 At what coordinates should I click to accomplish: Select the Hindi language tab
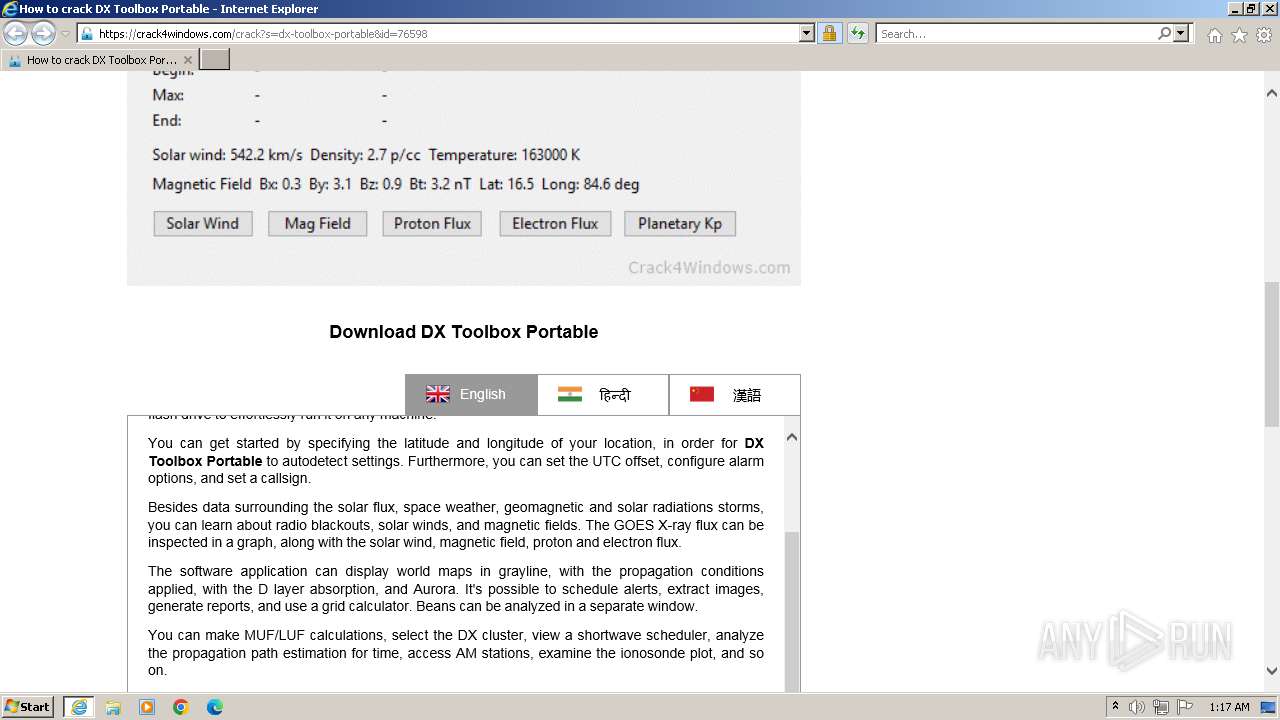pos(603,394)
